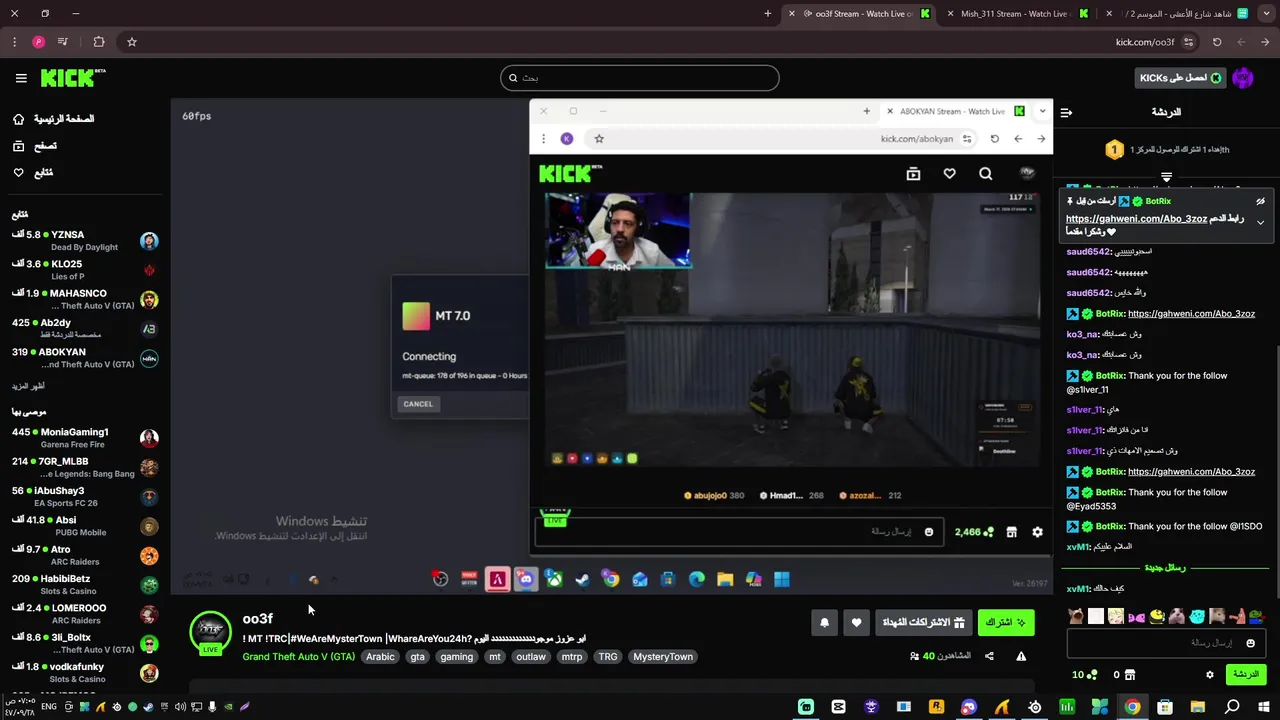The image size is (1280, 720).
Task: Click the Kick search field
Action: [x=640, y=78]
